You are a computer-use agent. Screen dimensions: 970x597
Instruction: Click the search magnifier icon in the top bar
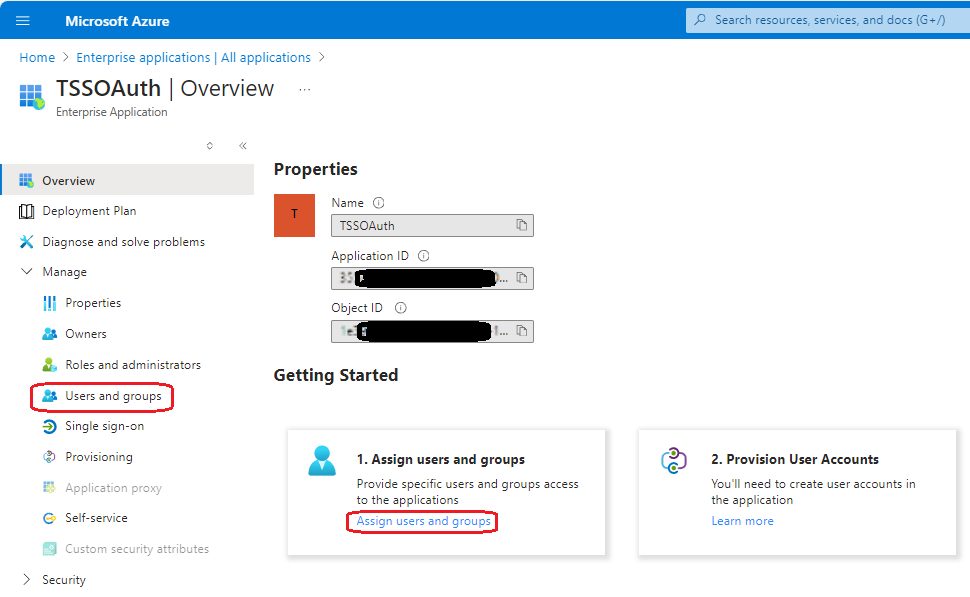[700, 20]
